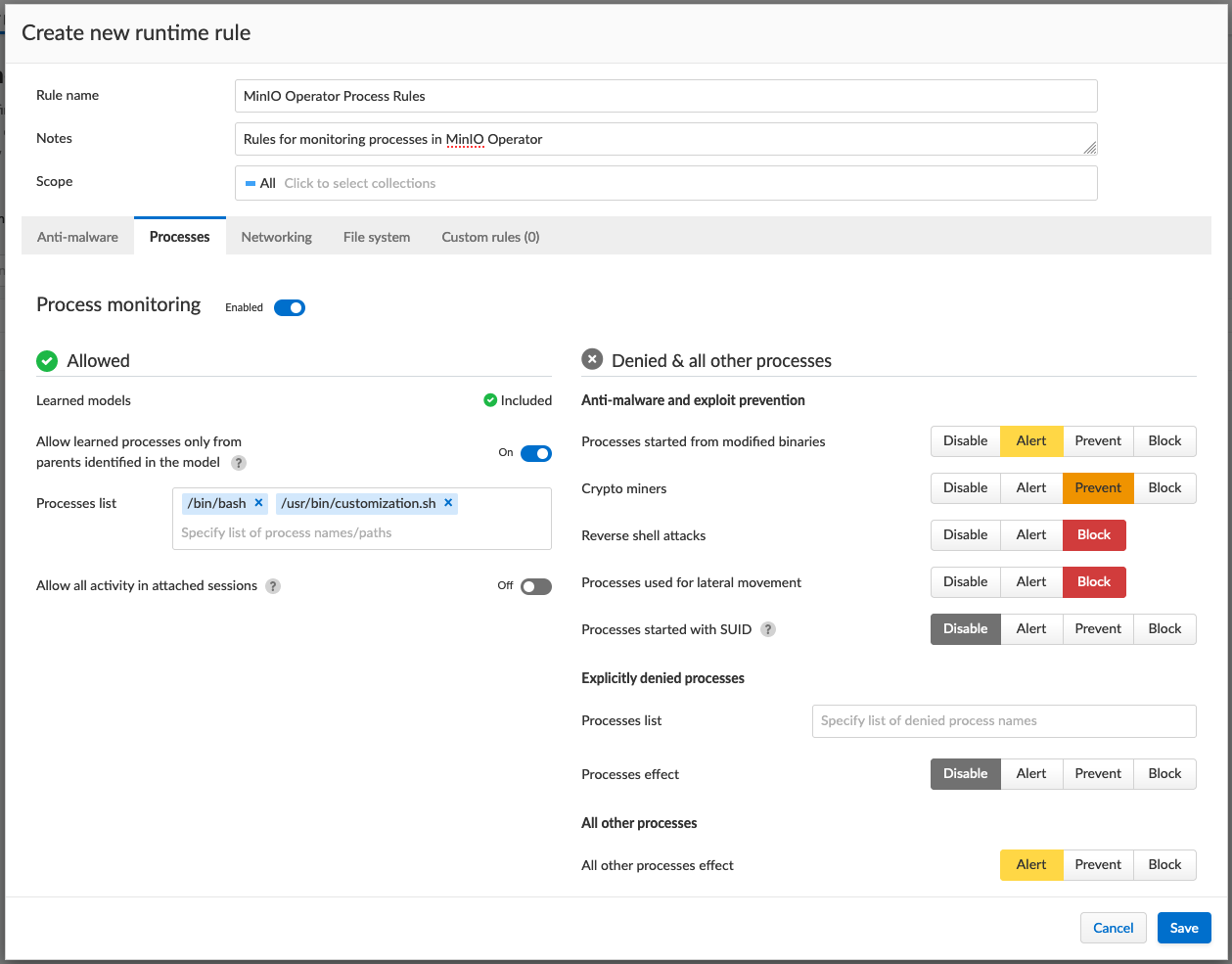Click the Denied section X icon
Viewport: 1232px width, 964px height.
pos(592,360)
